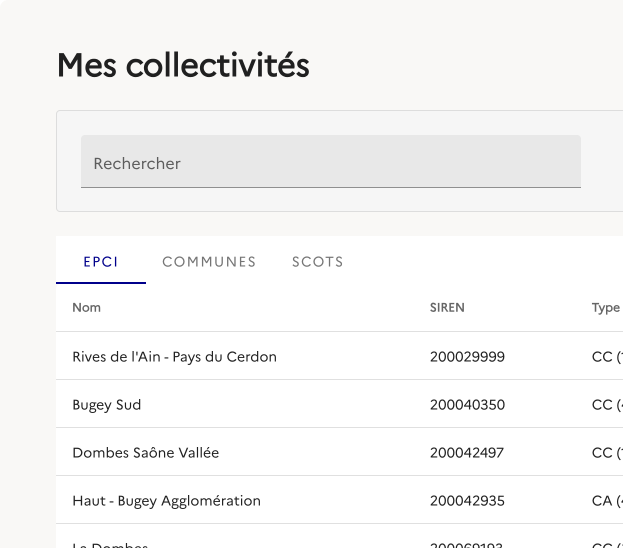This screenshot has width=623, height=548.
Task: Open the COMMUNES tab
Action: click(209, 262)
